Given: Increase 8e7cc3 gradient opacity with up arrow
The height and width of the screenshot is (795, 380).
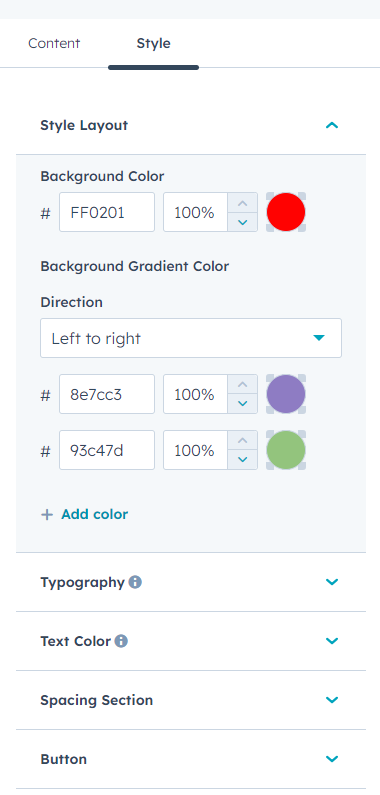Looking at the screenshot, I should click(x=243, y=385).
